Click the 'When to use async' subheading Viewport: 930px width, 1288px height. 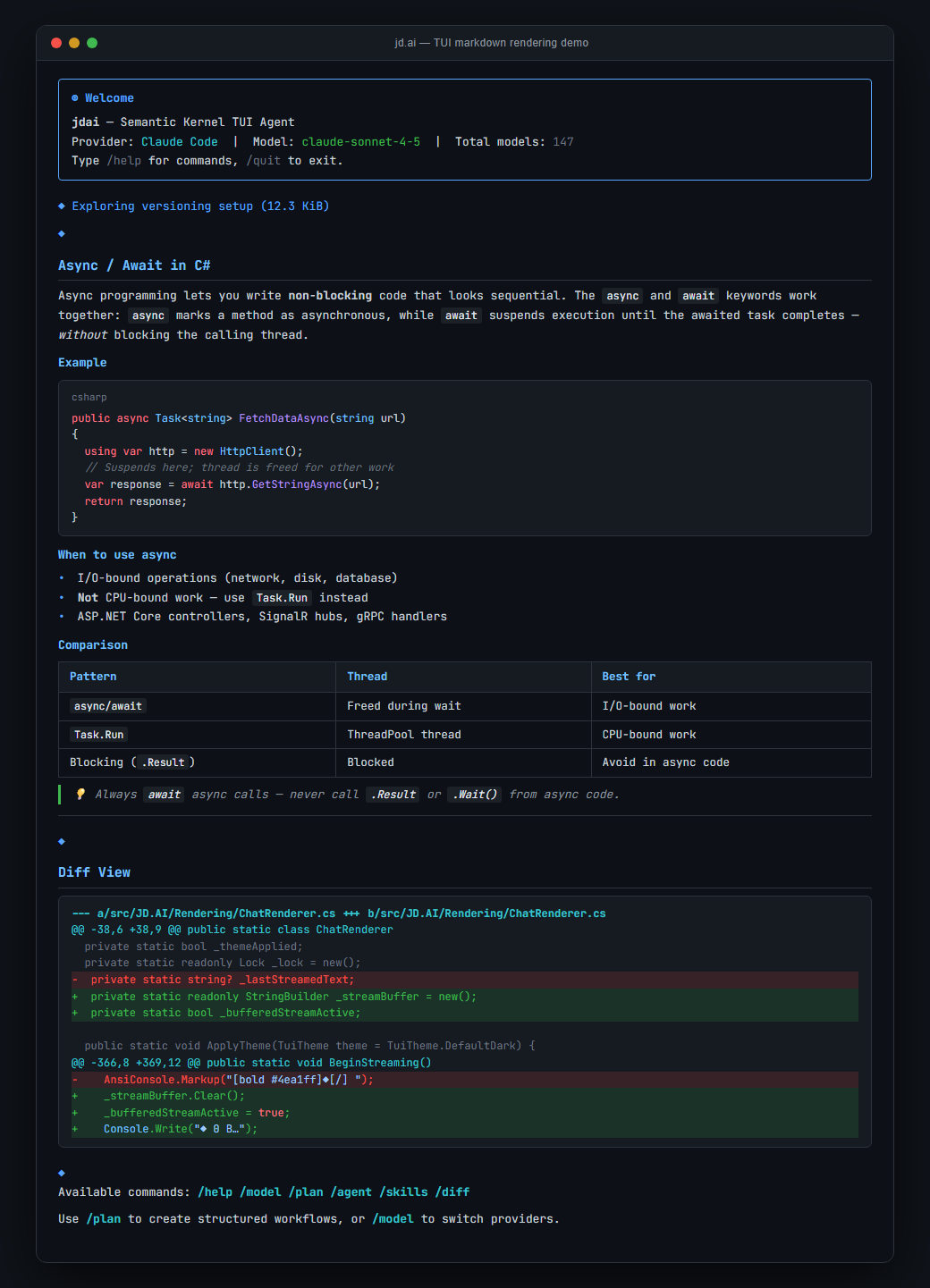tap(117, 555)
